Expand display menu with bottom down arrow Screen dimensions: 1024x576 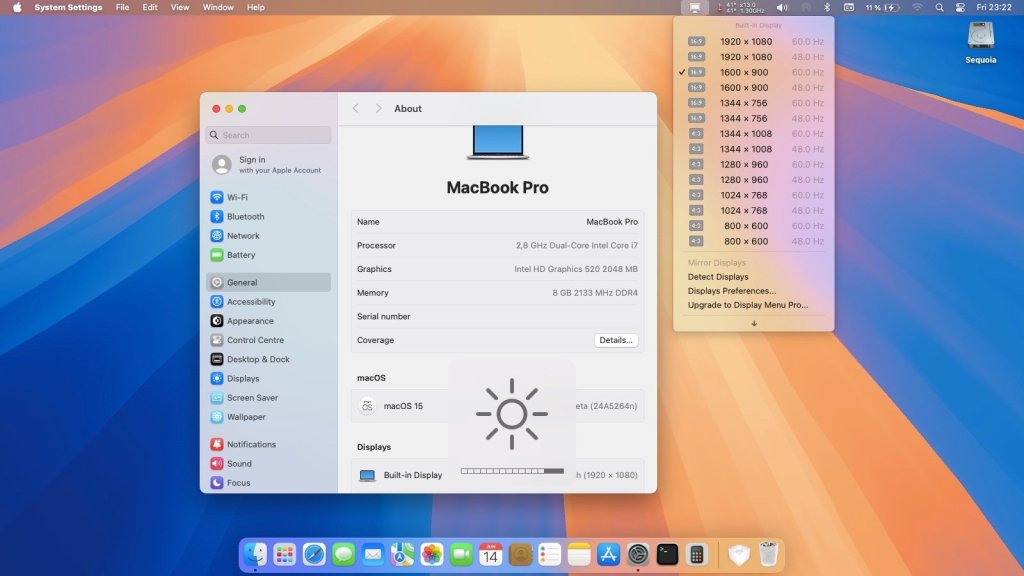[x=754, y=323]
